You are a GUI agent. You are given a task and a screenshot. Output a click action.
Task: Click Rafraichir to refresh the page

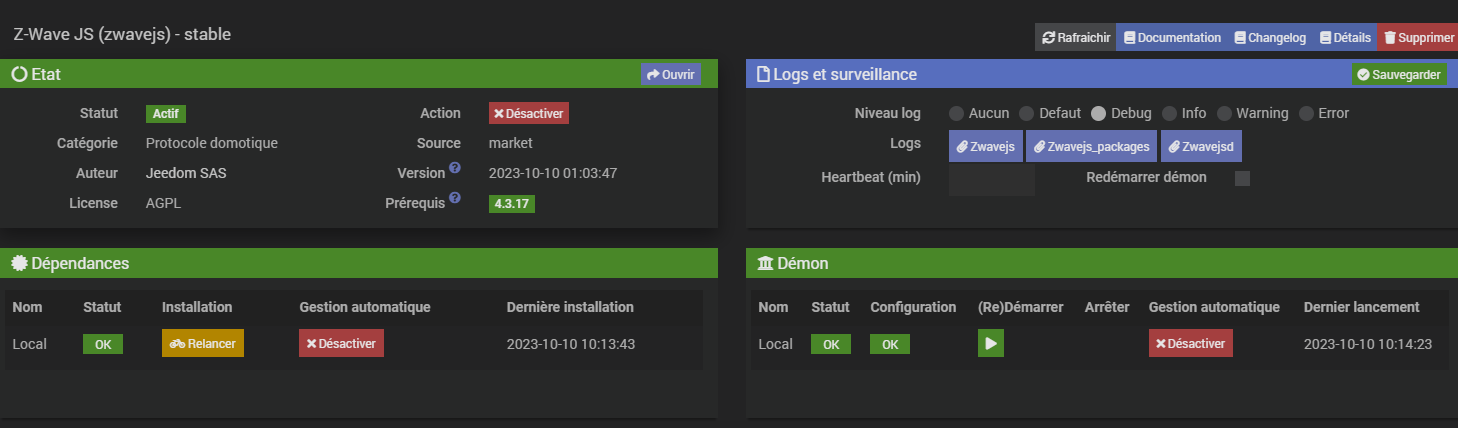(x=1075, y=38)
